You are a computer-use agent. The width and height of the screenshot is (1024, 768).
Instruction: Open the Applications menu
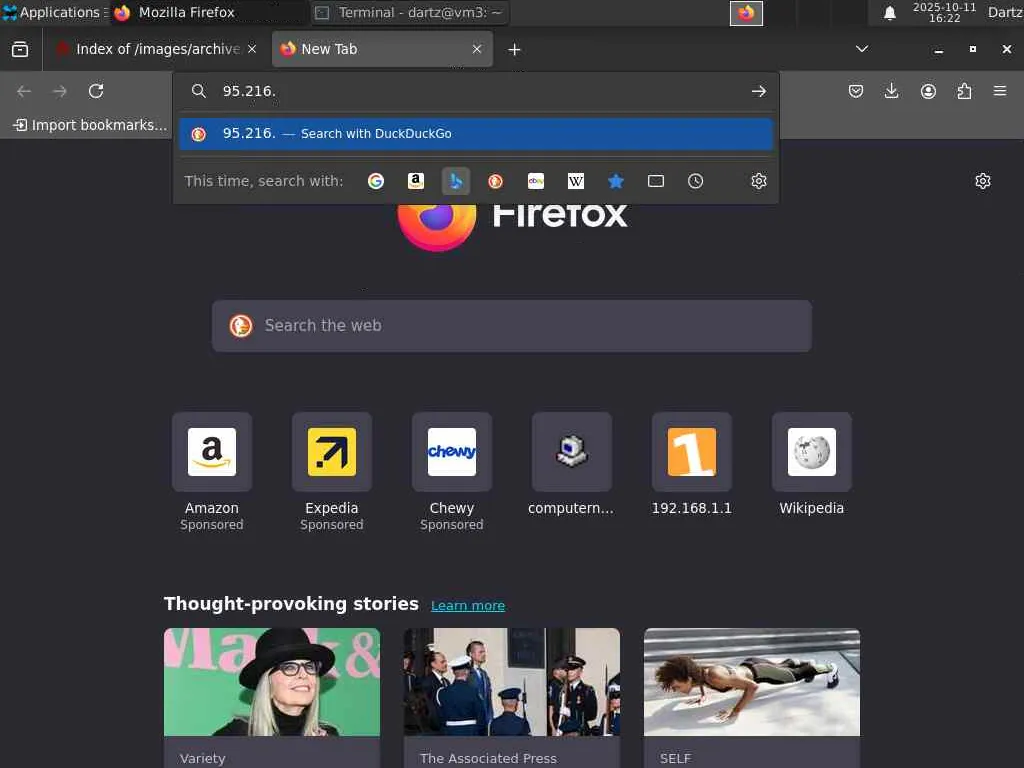(x=54, y=12)
